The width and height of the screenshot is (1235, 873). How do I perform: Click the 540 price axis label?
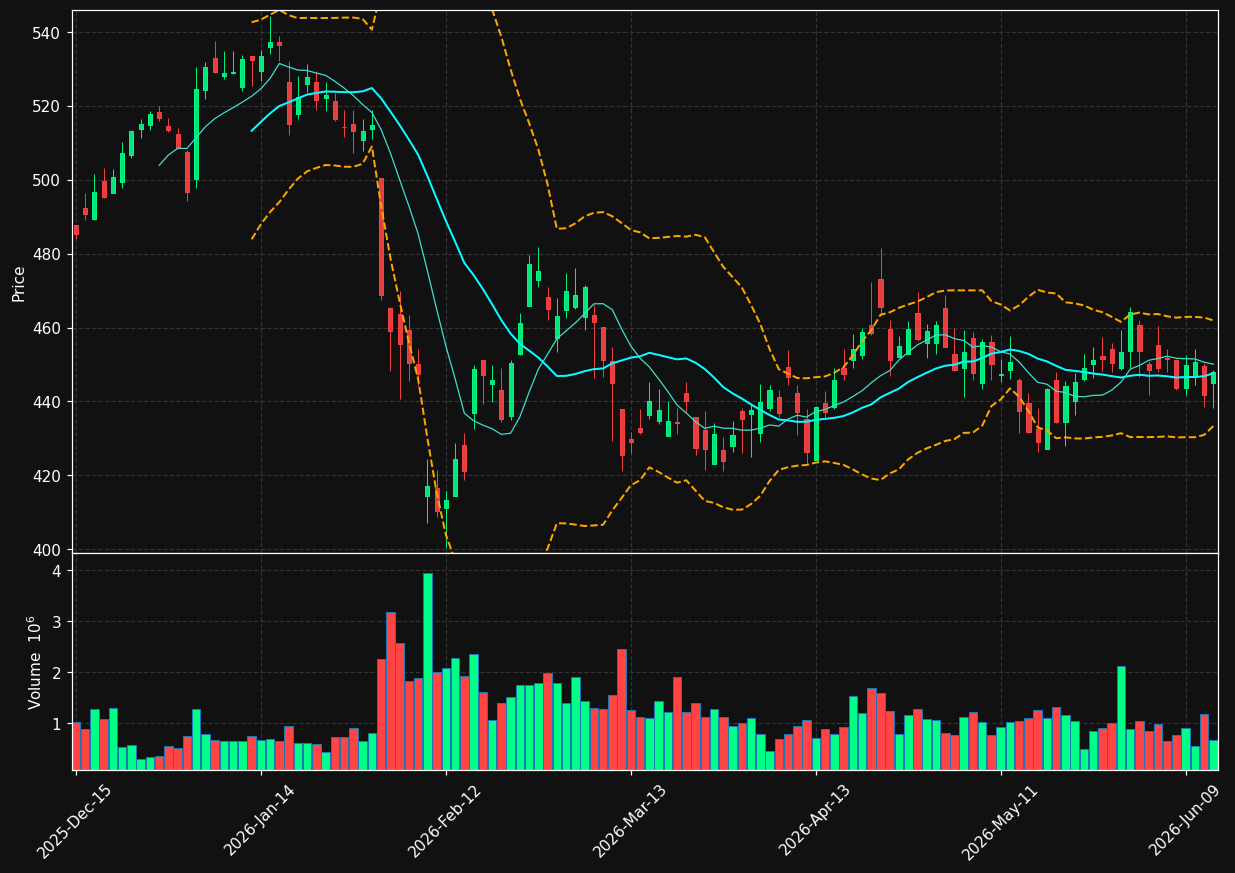pyautogui.click(x=48, y=33)
